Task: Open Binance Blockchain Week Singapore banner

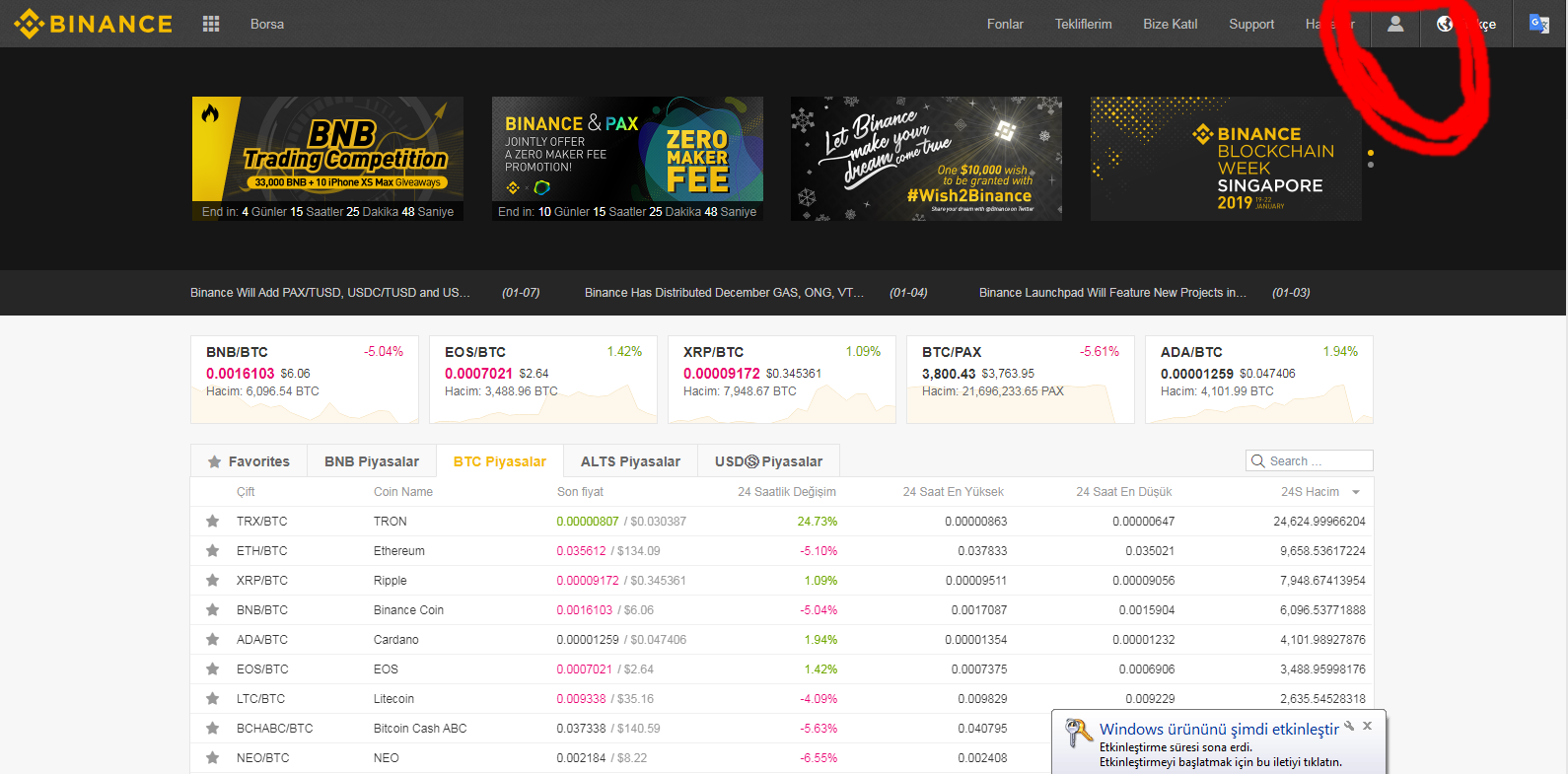Action: 1226,159
